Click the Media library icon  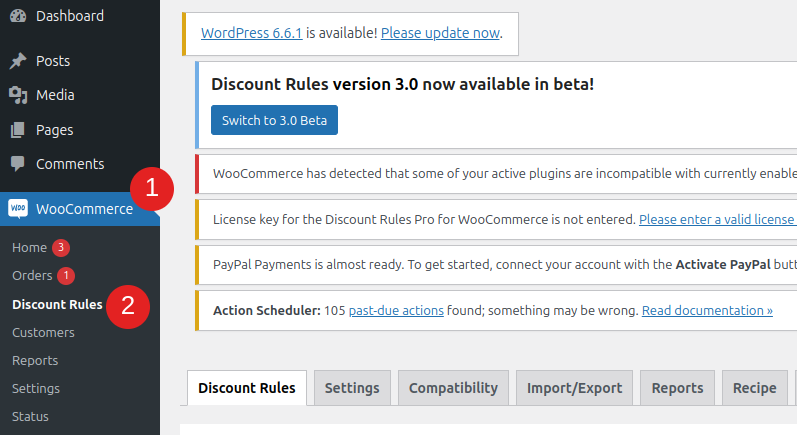(18, 95)
